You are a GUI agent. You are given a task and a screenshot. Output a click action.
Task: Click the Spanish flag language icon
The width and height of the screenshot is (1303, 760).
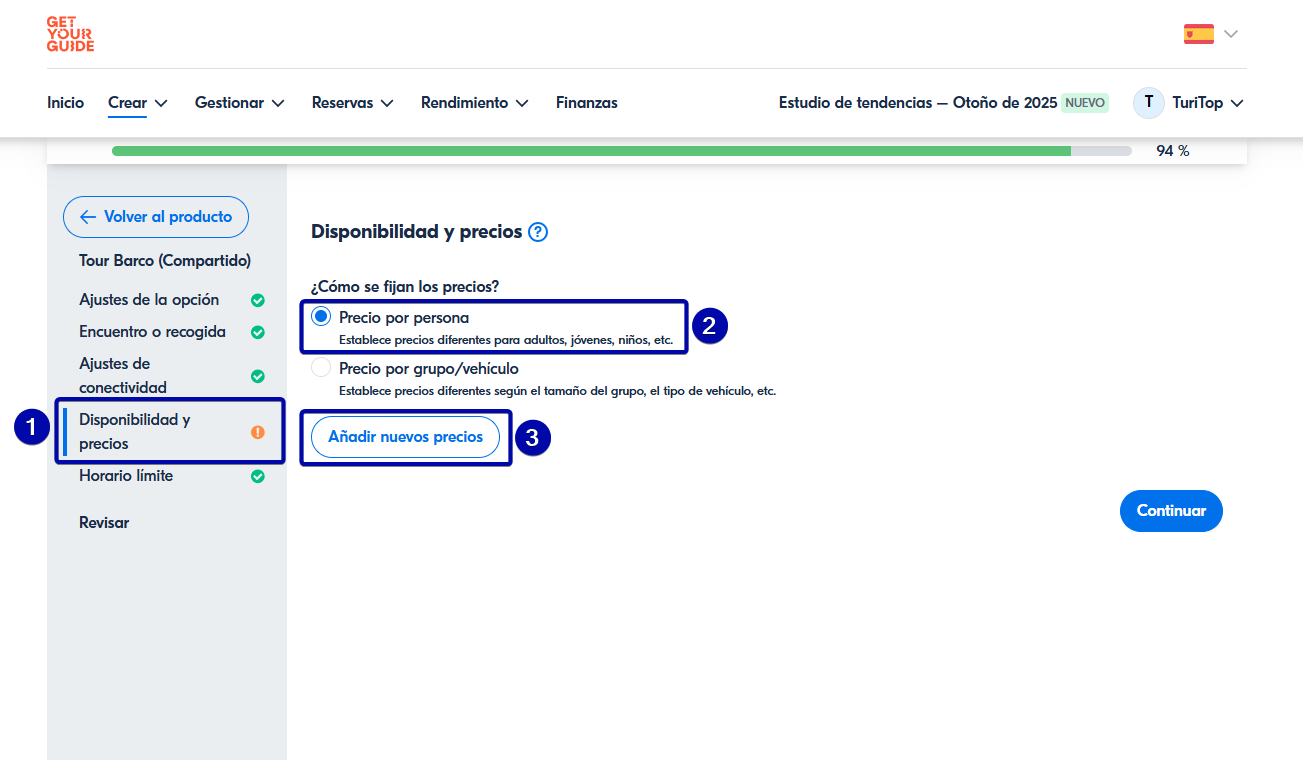(1198, 34)
